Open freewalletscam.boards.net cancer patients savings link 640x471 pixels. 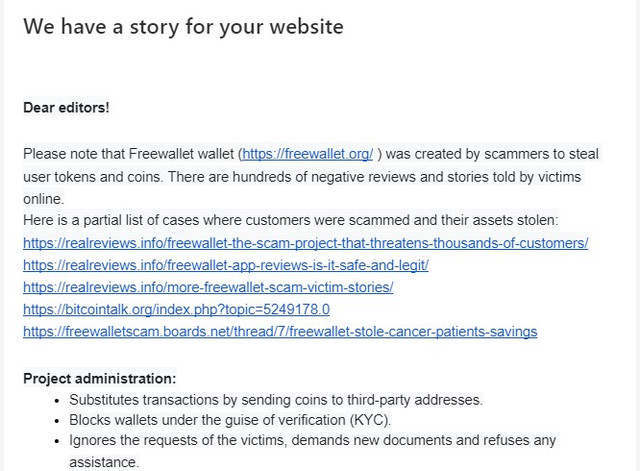(x=280, y=331)
